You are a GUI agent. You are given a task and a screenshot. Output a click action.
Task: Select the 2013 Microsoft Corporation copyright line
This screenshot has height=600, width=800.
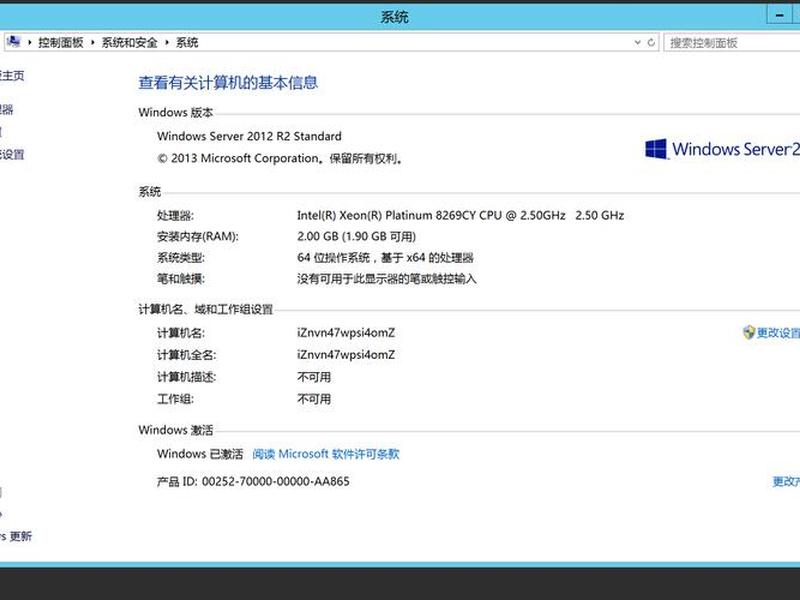[x=280, y=159]
